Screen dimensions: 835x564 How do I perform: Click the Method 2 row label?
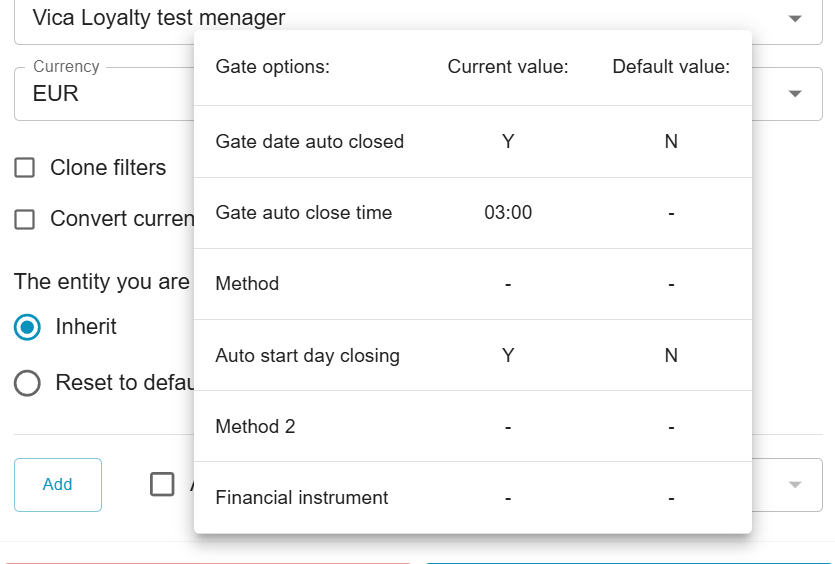click(256, 427)
